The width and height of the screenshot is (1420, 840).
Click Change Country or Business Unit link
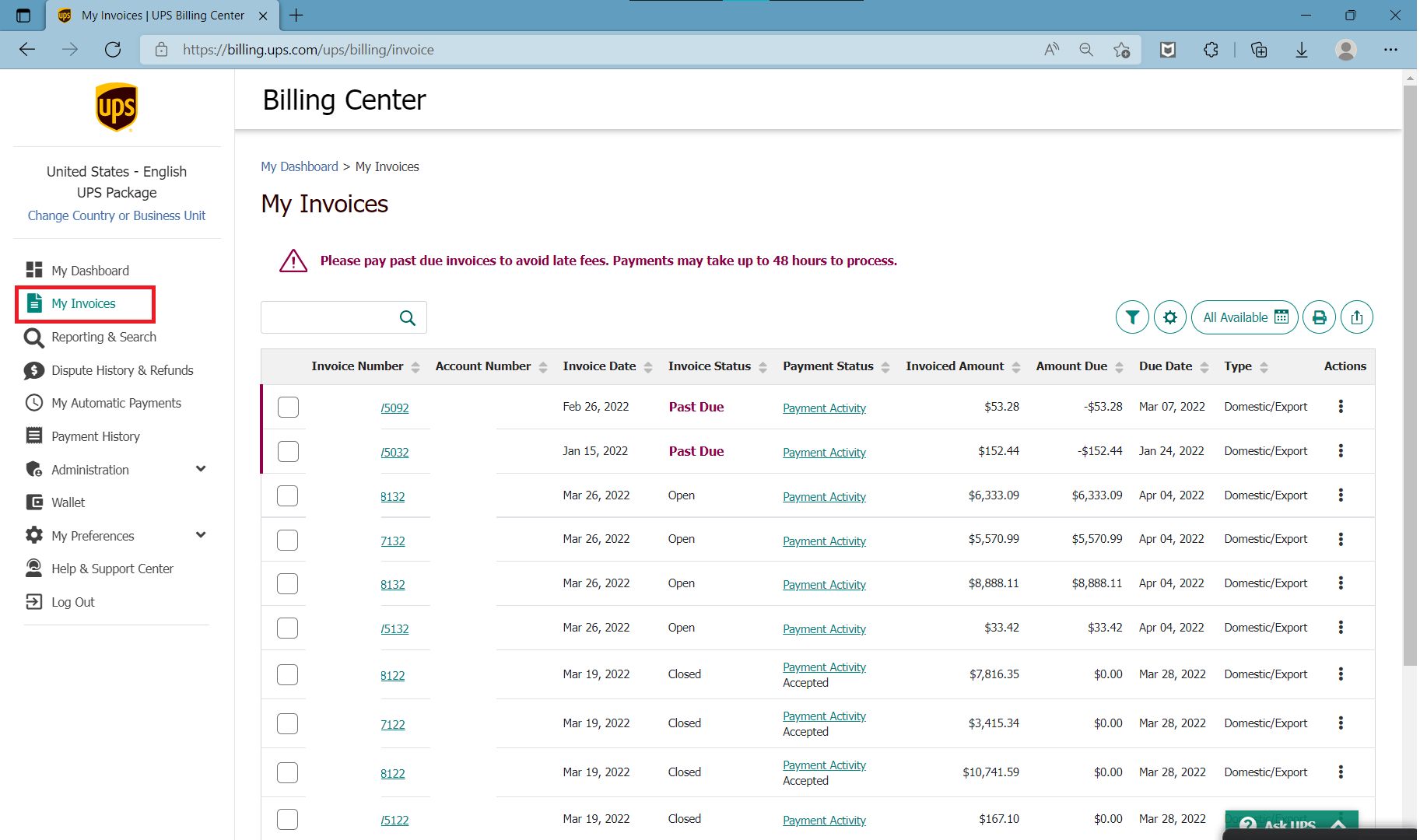pyautogui.click(x=117, y=215)
